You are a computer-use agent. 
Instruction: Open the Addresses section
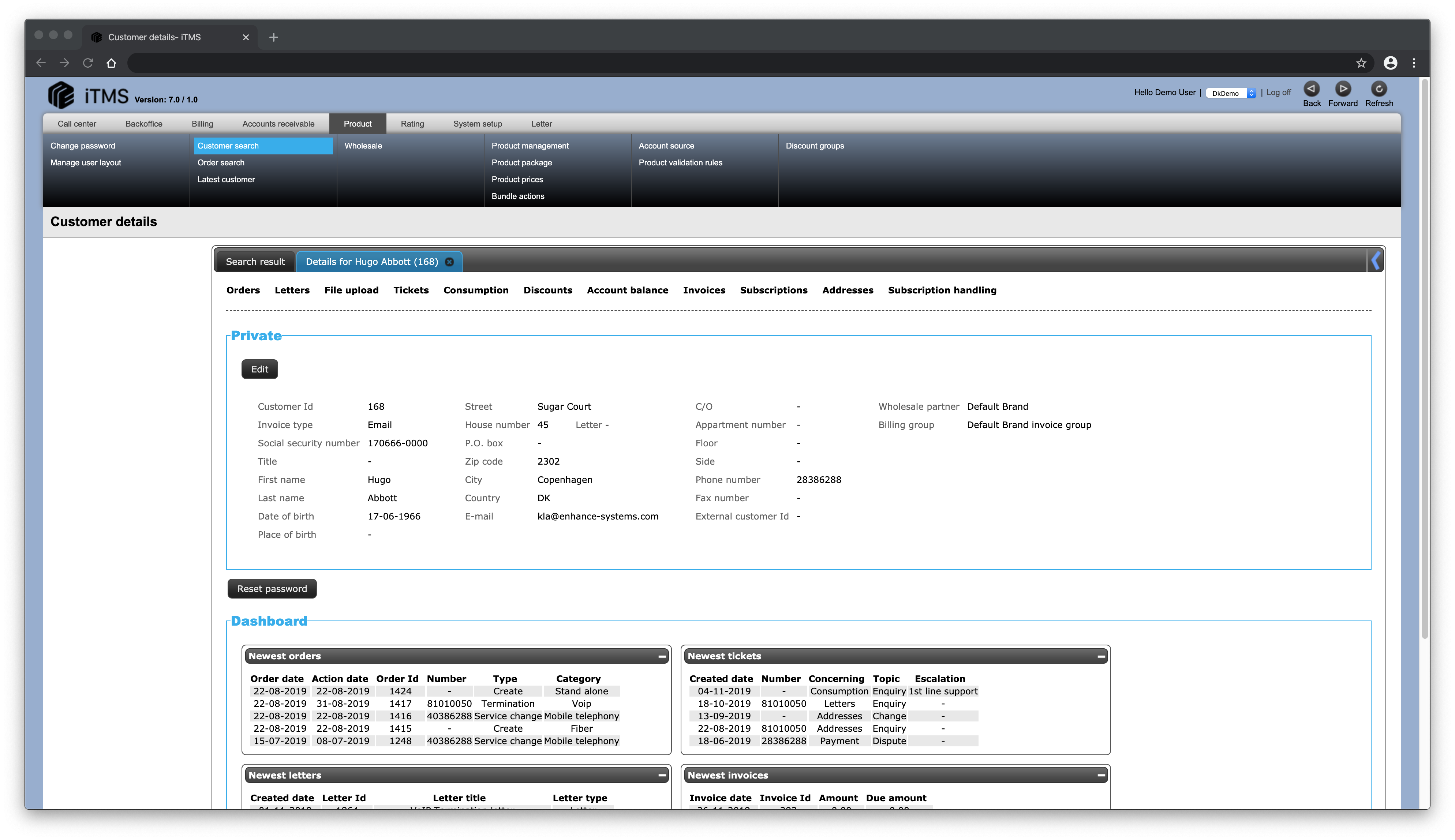pos(848,290)
